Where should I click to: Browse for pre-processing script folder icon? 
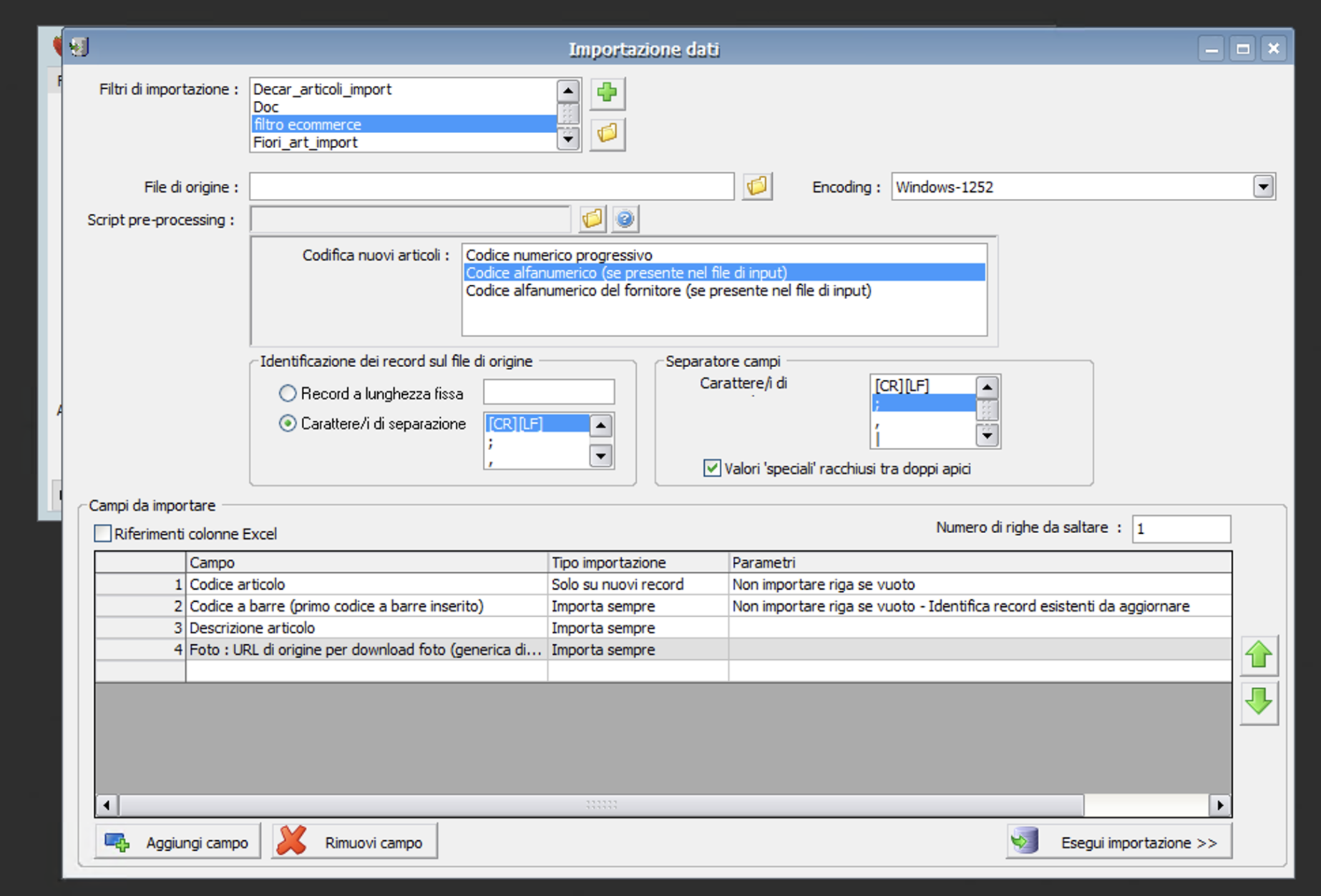[x=592, y=219]
